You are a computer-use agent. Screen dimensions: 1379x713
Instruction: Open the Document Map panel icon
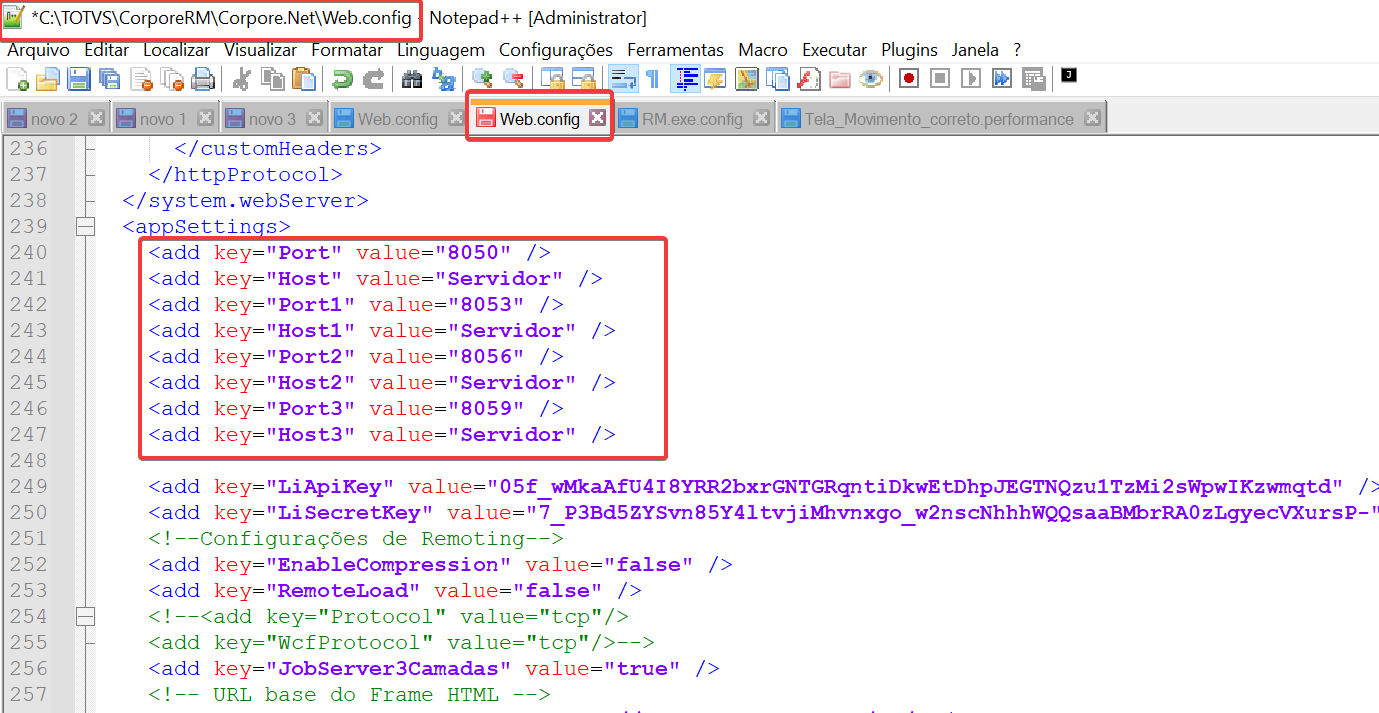(x=746, y=78)
